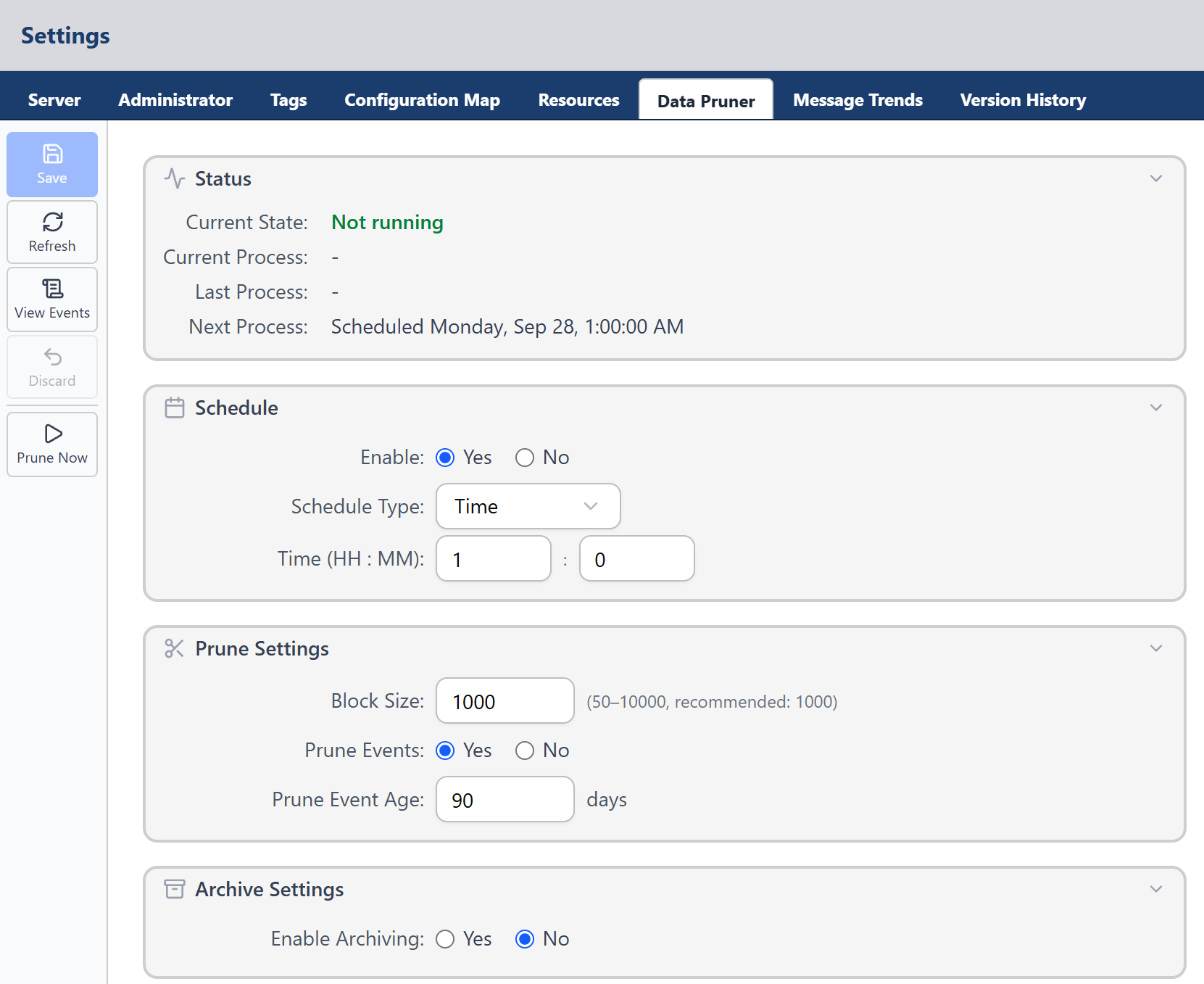Collapse the Prune Settings panel chevron
1204x984 pixels.
pyautogui.click(x=1156, y=648)
